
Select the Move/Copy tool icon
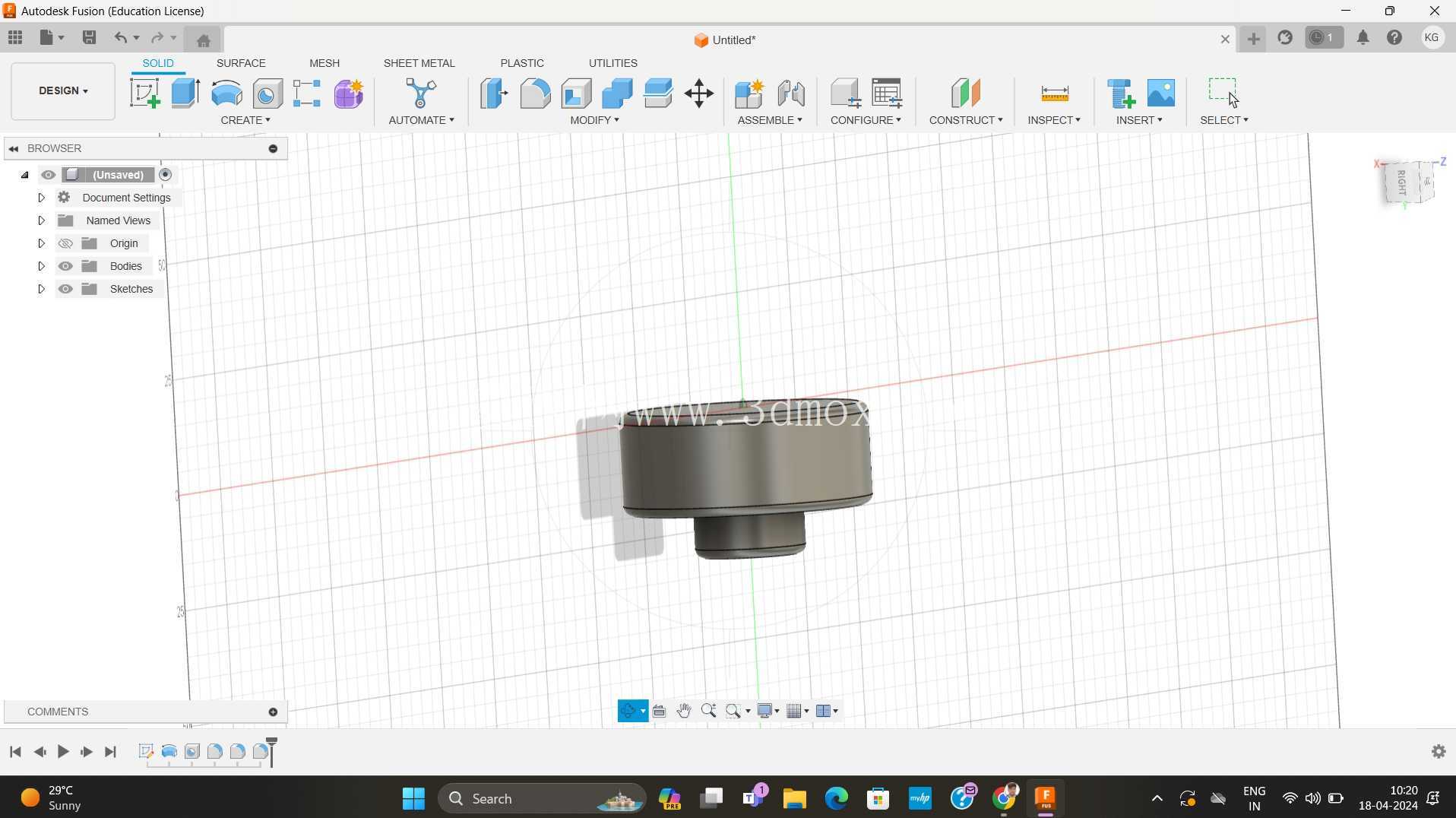point(698,94)
